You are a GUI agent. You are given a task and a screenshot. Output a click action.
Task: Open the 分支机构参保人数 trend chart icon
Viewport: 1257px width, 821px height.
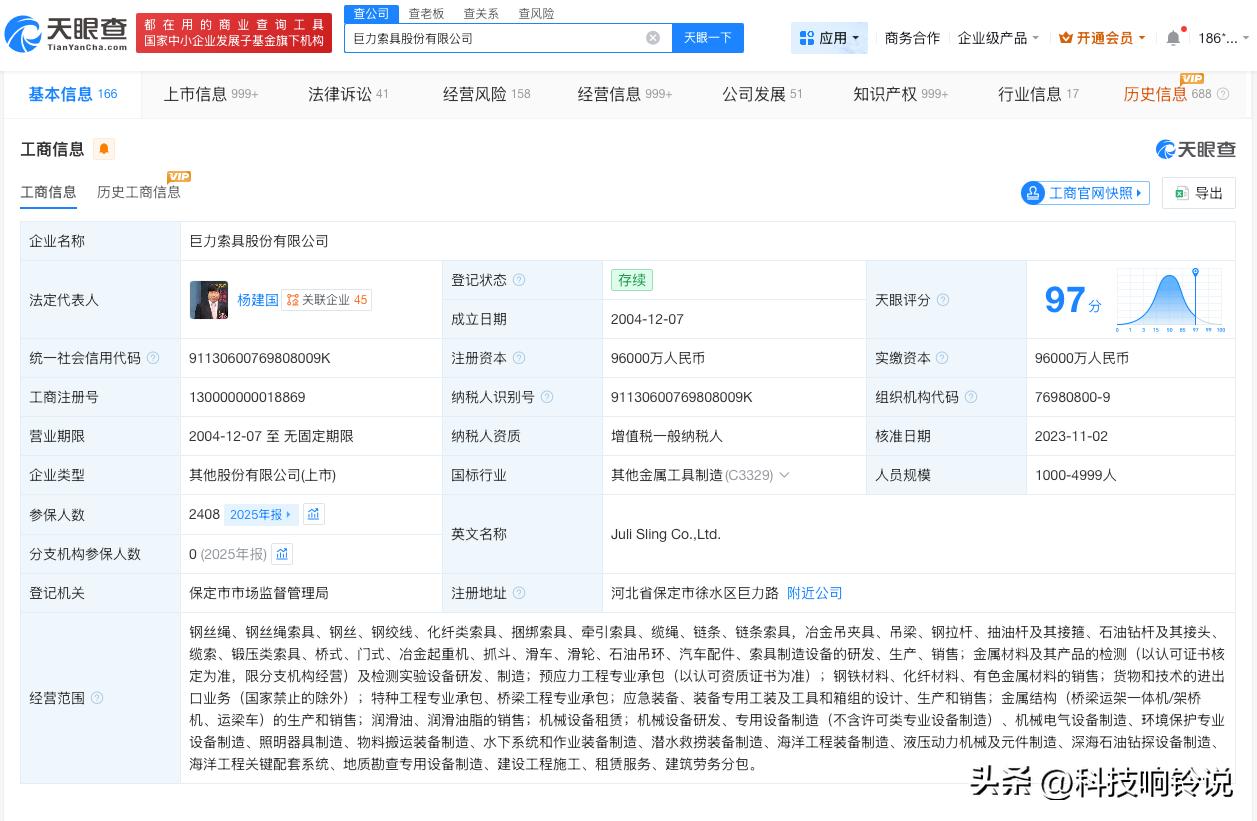pyautogui.click(x=282, y=553)
